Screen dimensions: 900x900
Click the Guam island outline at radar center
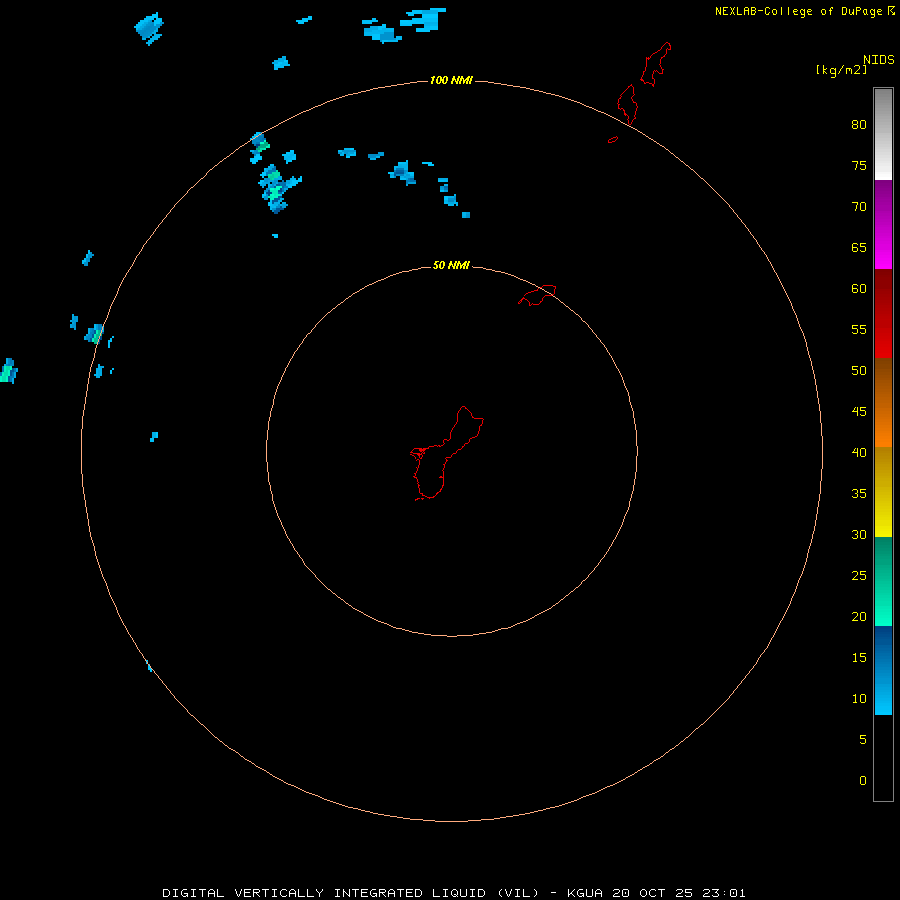click(447, 453)
